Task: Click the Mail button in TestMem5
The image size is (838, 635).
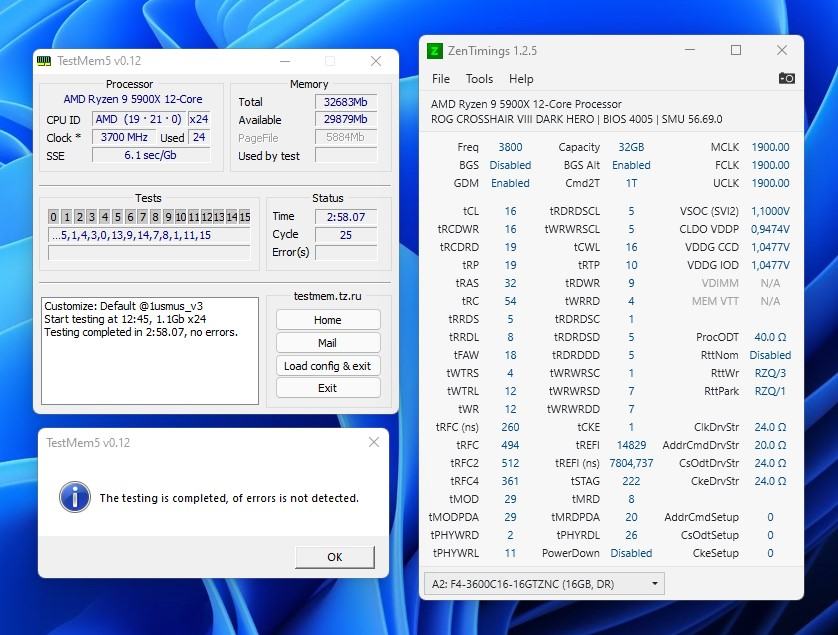Action: click(x=328, y=343)
